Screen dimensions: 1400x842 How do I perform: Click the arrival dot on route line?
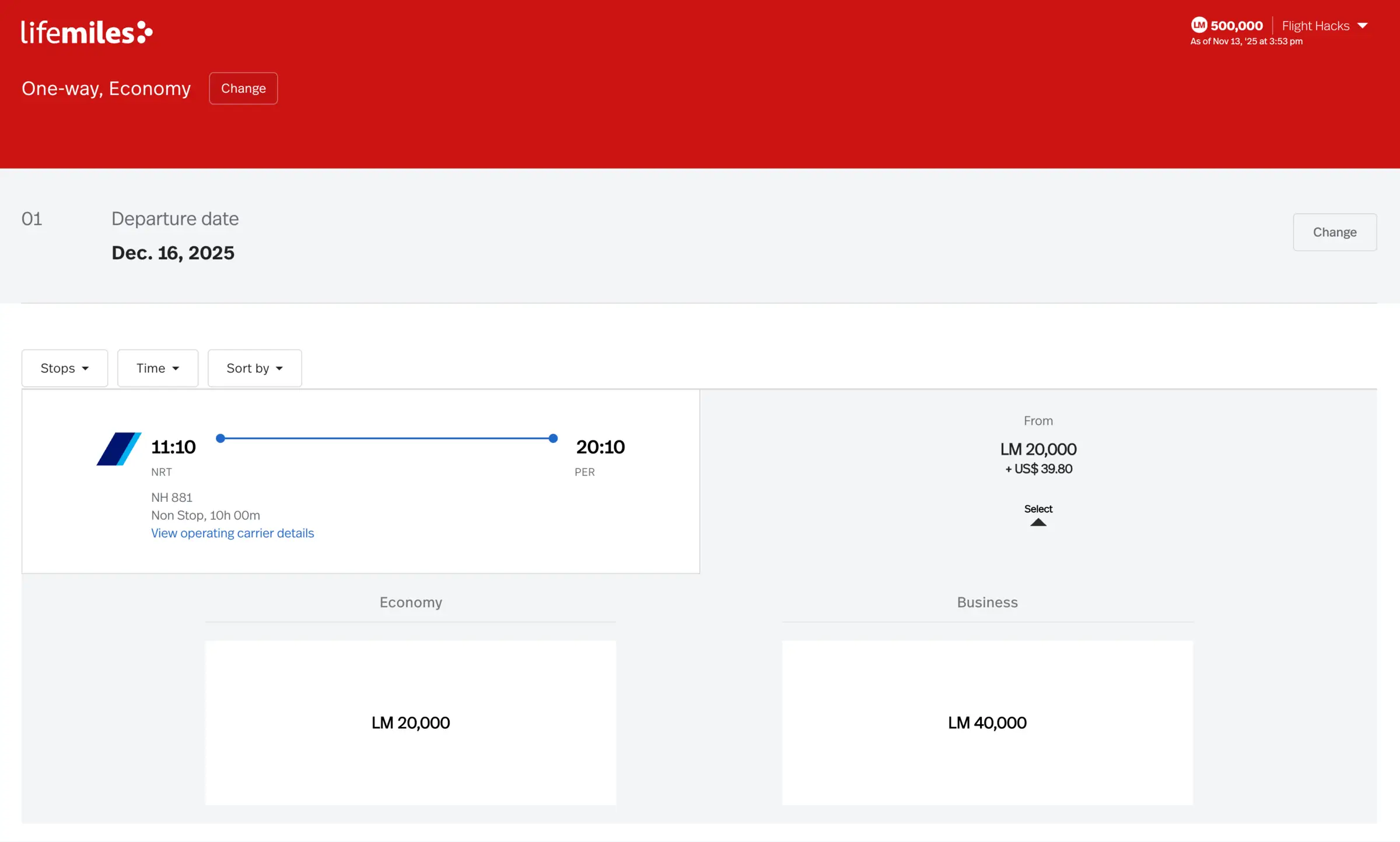click(553, 438)
